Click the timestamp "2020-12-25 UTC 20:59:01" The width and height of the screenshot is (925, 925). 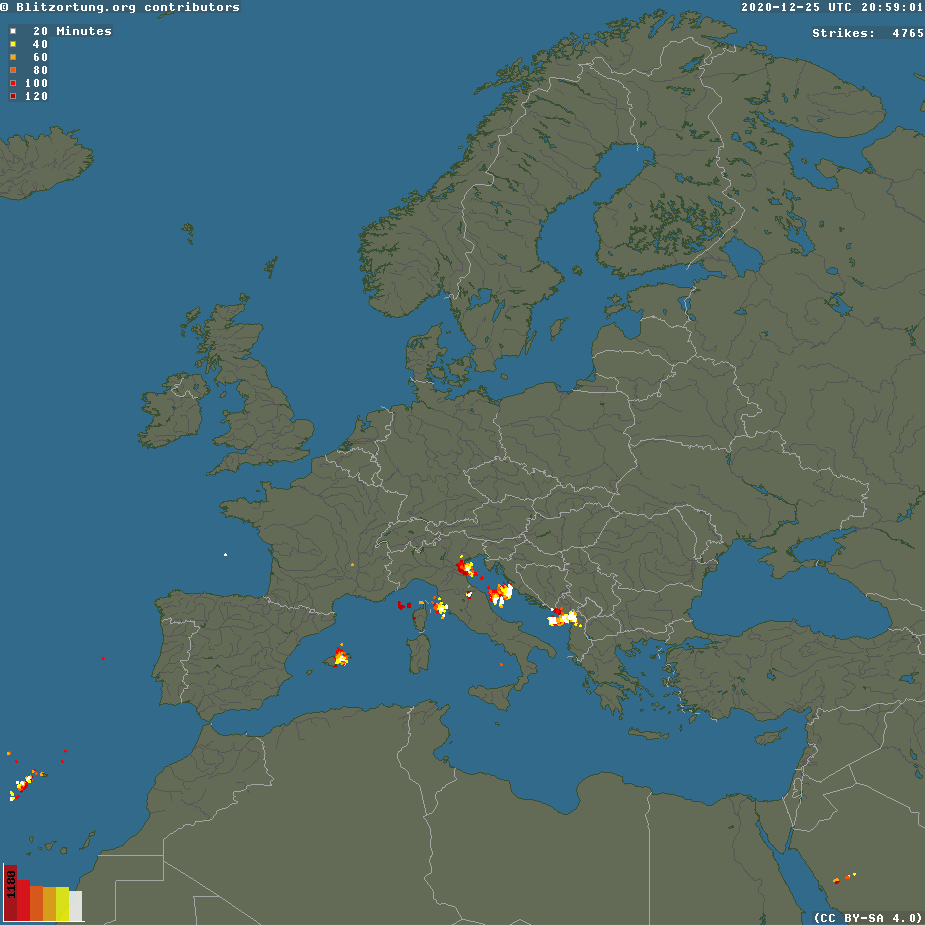point(832,7)
